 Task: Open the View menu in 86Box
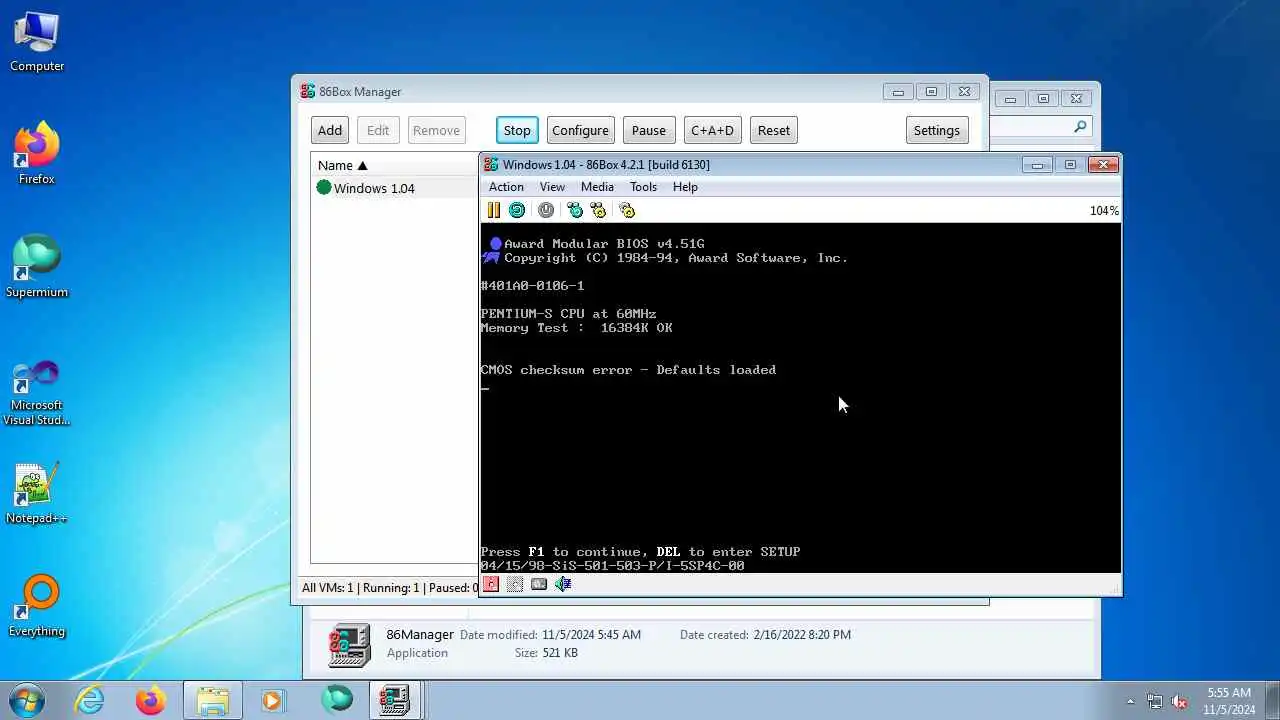point(552,187)
